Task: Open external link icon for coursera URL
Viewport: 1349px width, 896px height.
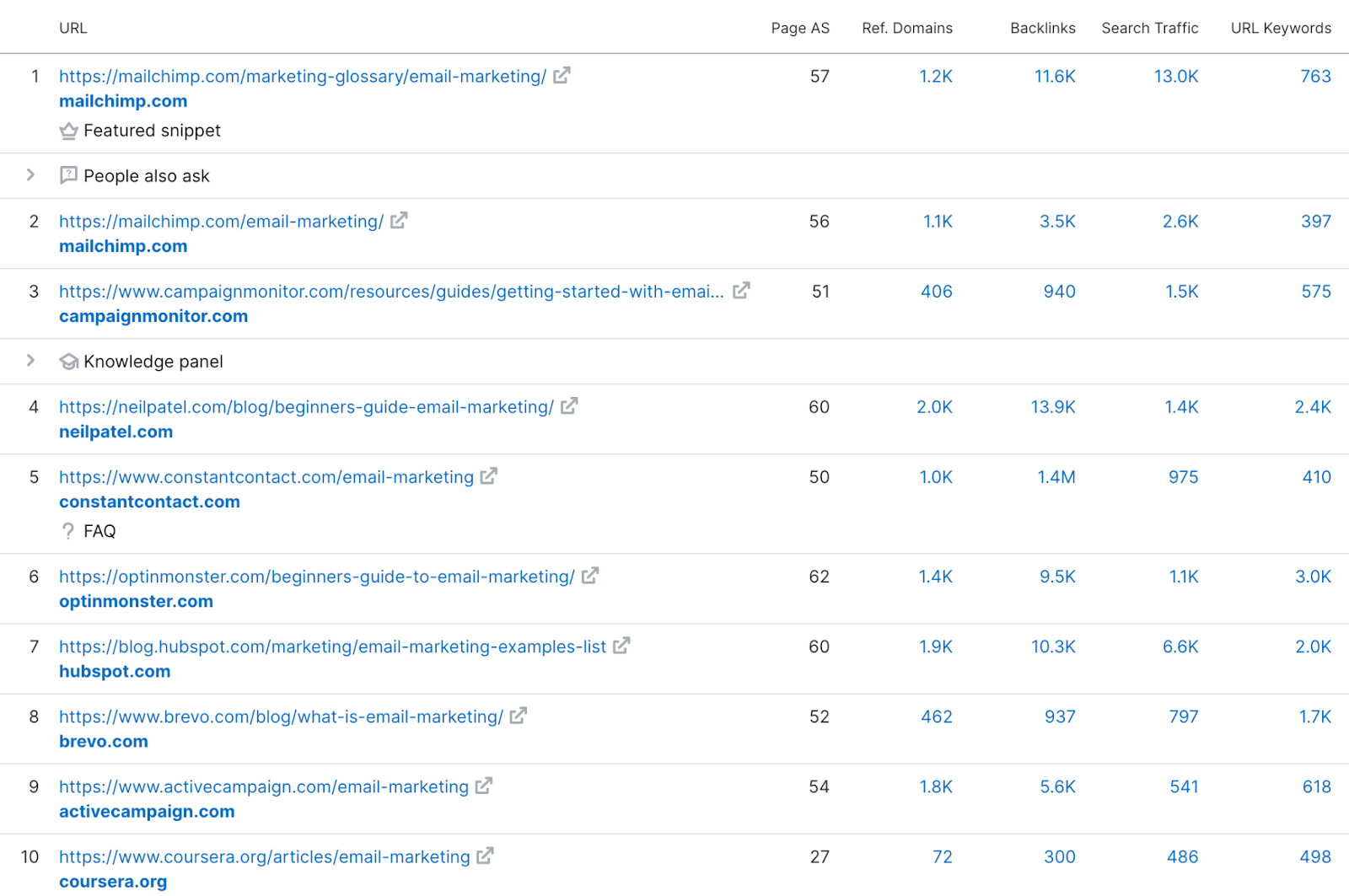Action: point(485,856)
